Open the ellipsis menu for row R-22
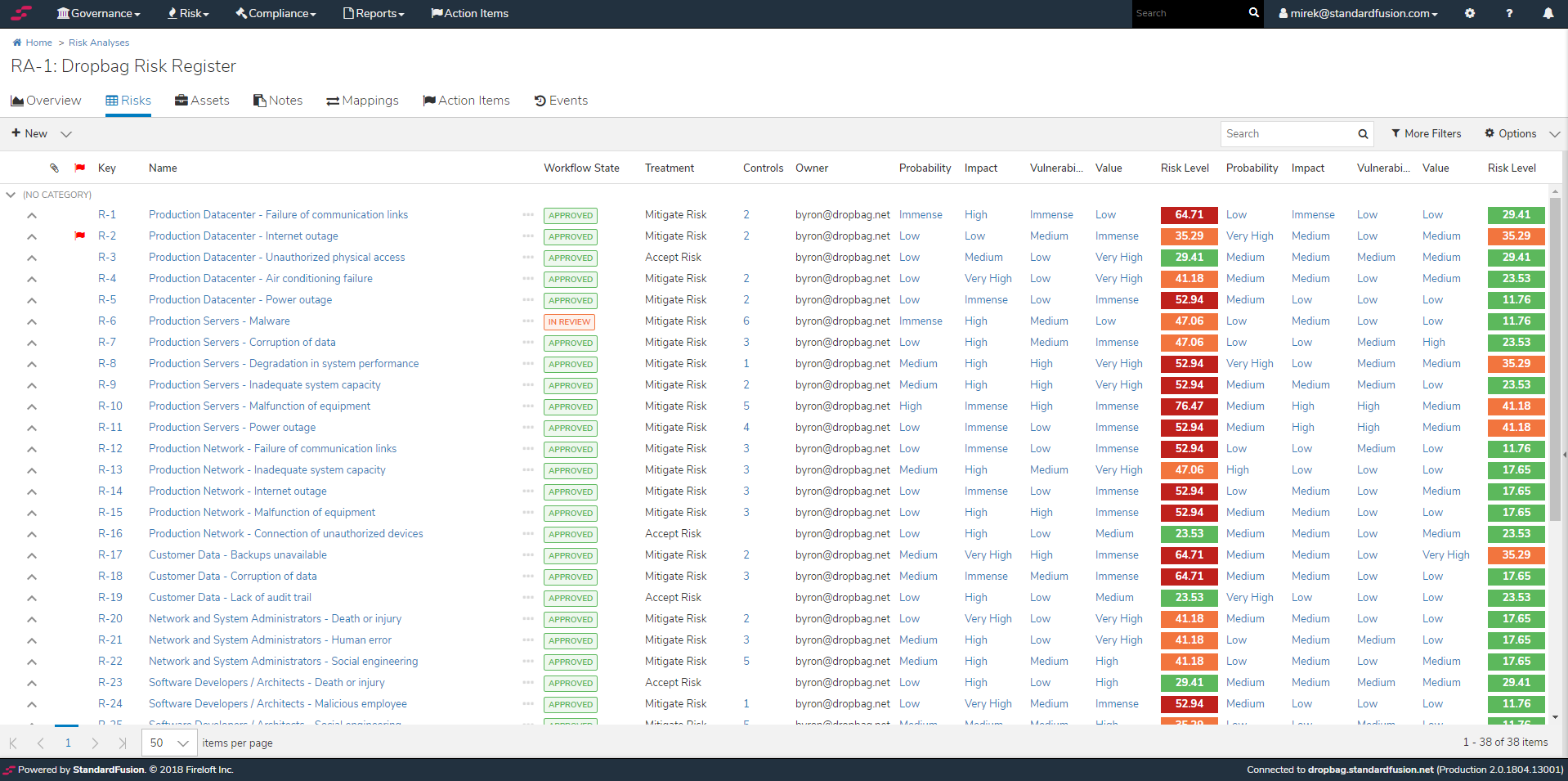 pos(528,661)
